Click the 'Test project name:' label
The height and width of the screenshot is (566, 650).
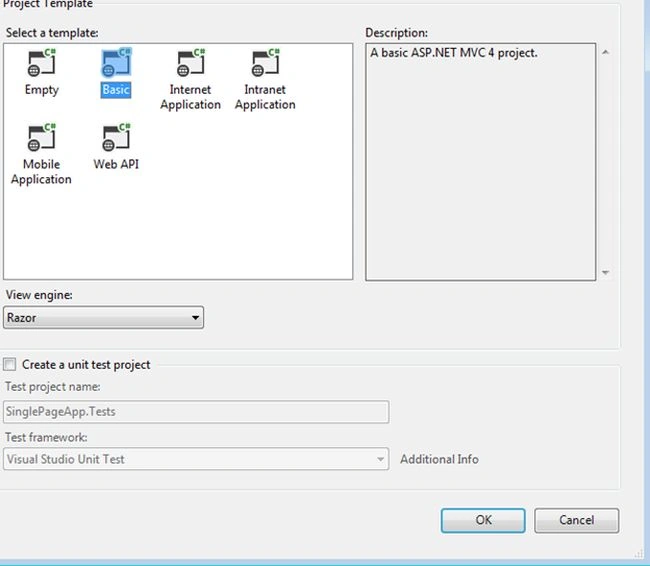52,387
